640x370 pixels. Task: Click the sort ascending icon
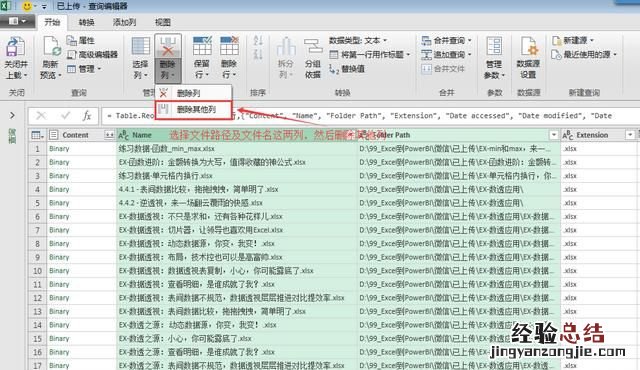point(258,40)
